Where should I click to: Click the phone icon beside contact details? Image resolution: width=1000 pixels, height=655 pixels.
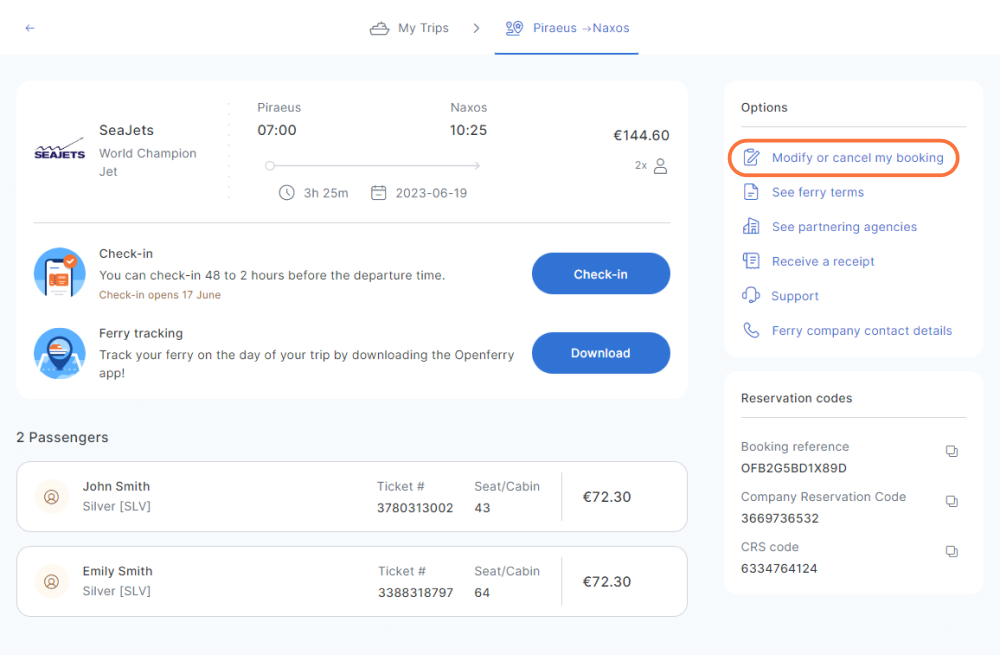751,330
